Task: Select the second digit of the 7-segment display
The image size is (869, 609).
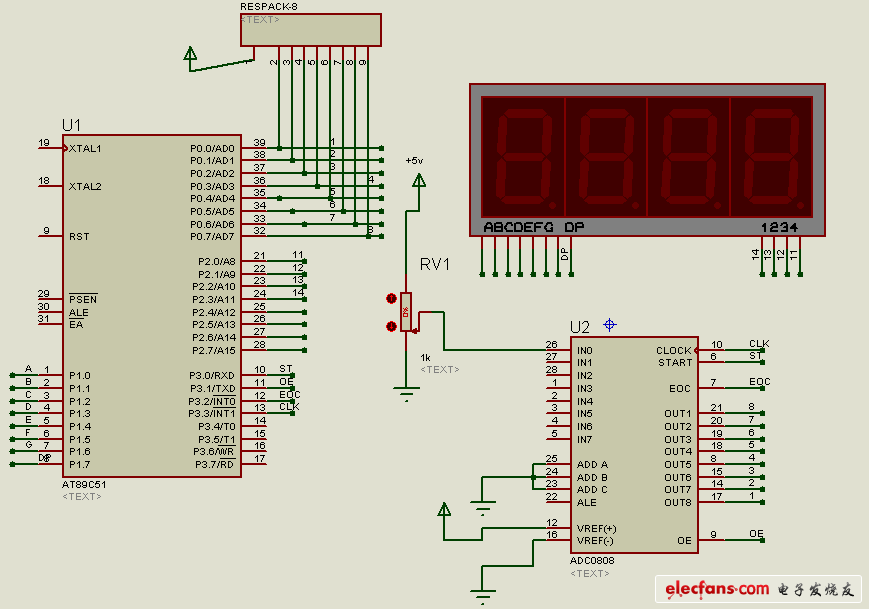Action: (x=606, y=157)
